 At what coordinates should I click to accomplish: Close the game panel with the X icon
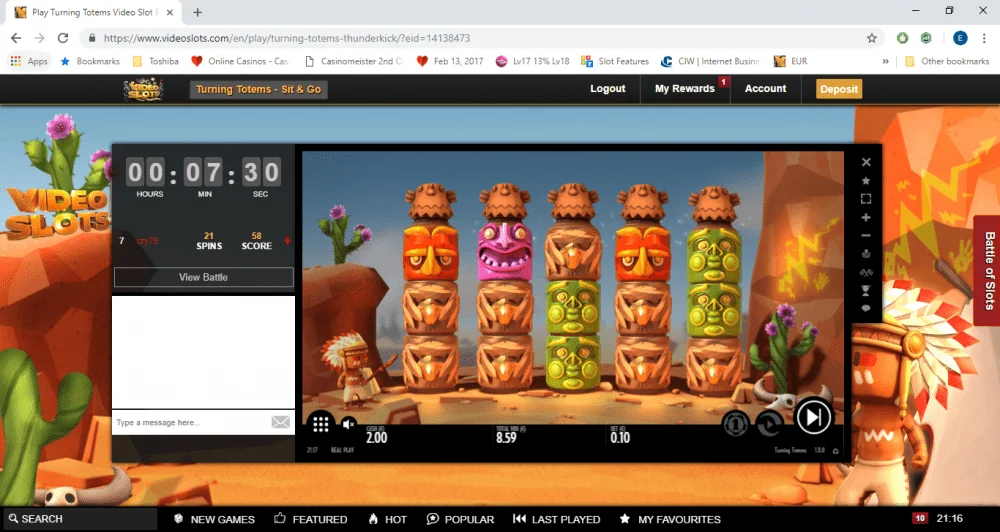pyautogui.click(x=866, y=162)
